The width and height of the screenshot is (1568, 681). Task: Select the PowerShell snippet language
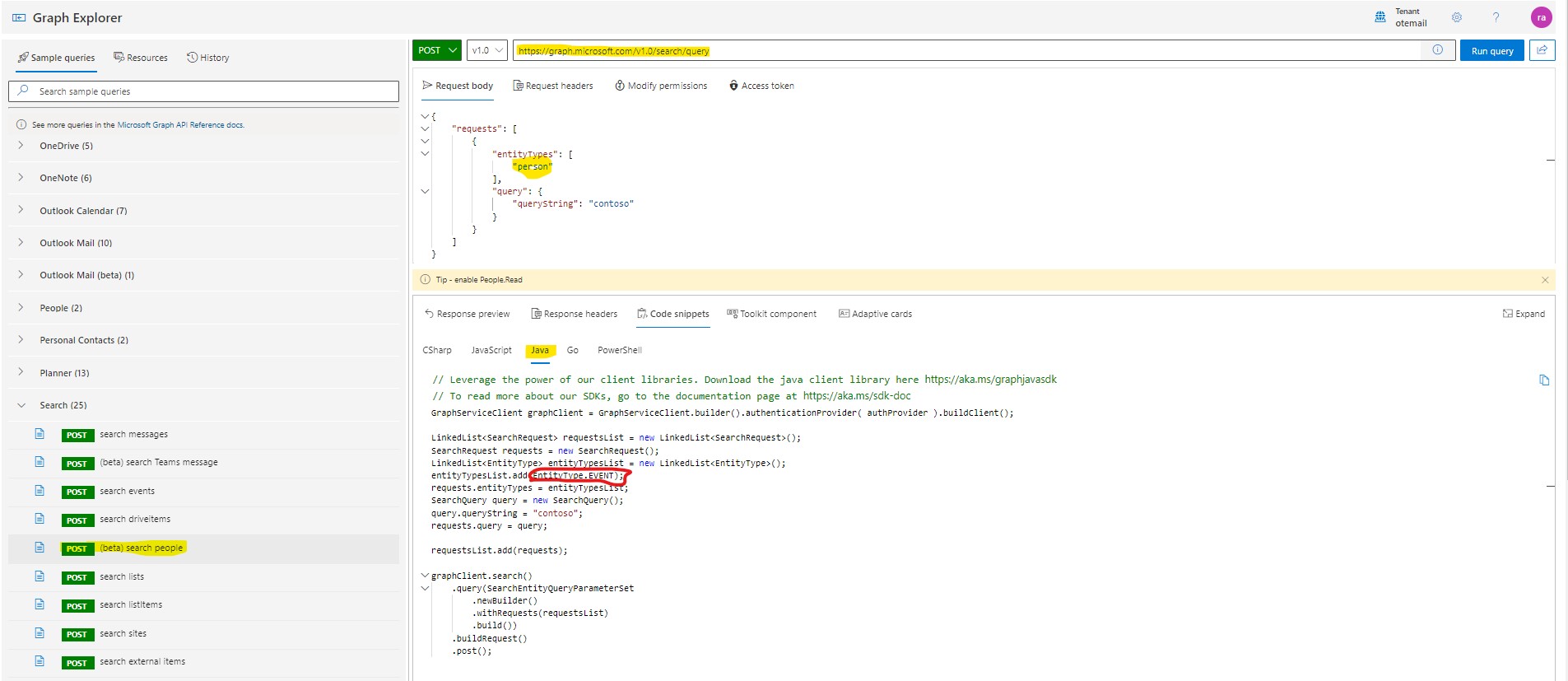pyautogui.click(x=620, y=350)
